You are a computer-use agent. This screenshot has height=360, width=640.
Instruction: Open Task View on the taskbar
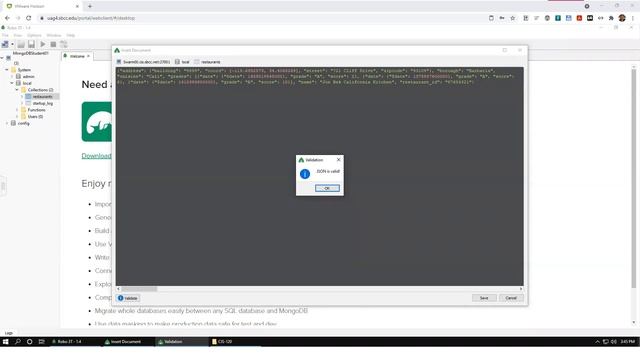(x=41, y=342)
